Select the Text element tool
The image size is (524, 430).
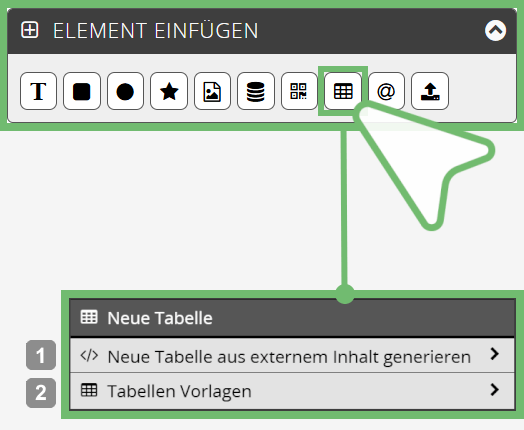pos(38,91)
